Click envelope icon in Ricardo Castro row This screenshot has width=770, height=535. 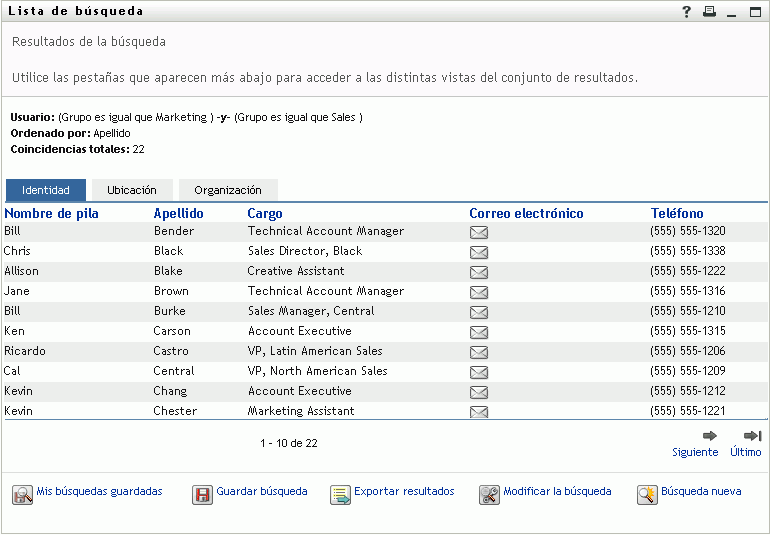[x=479, y=352]
